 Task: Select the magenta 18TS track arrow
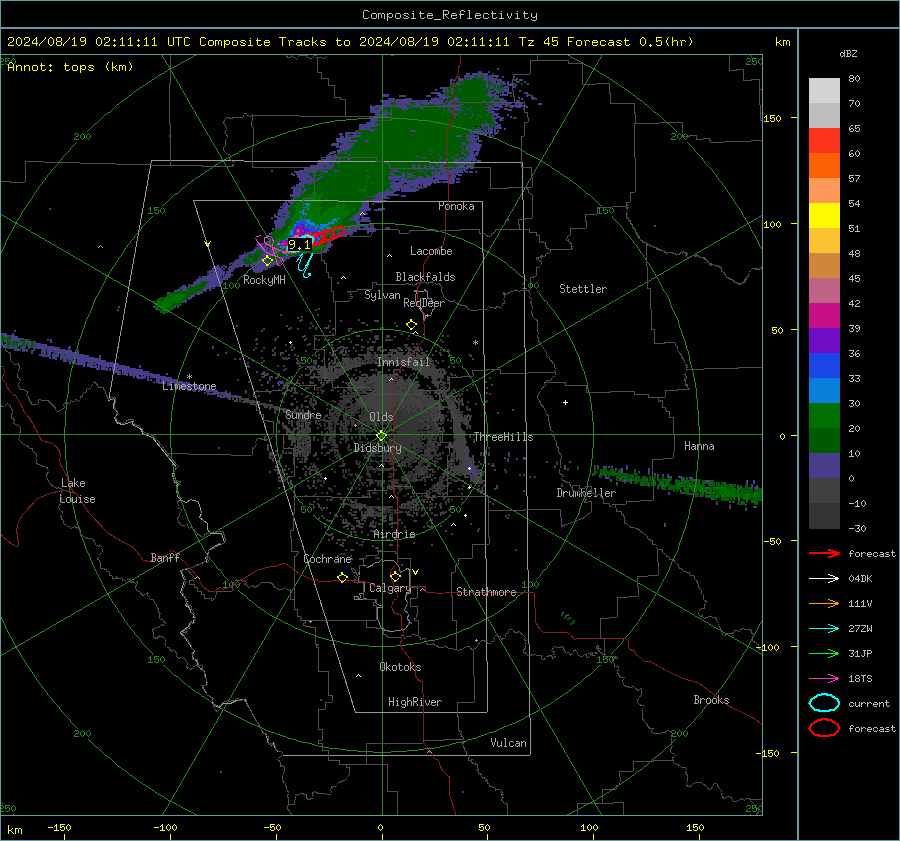point(824,679)
